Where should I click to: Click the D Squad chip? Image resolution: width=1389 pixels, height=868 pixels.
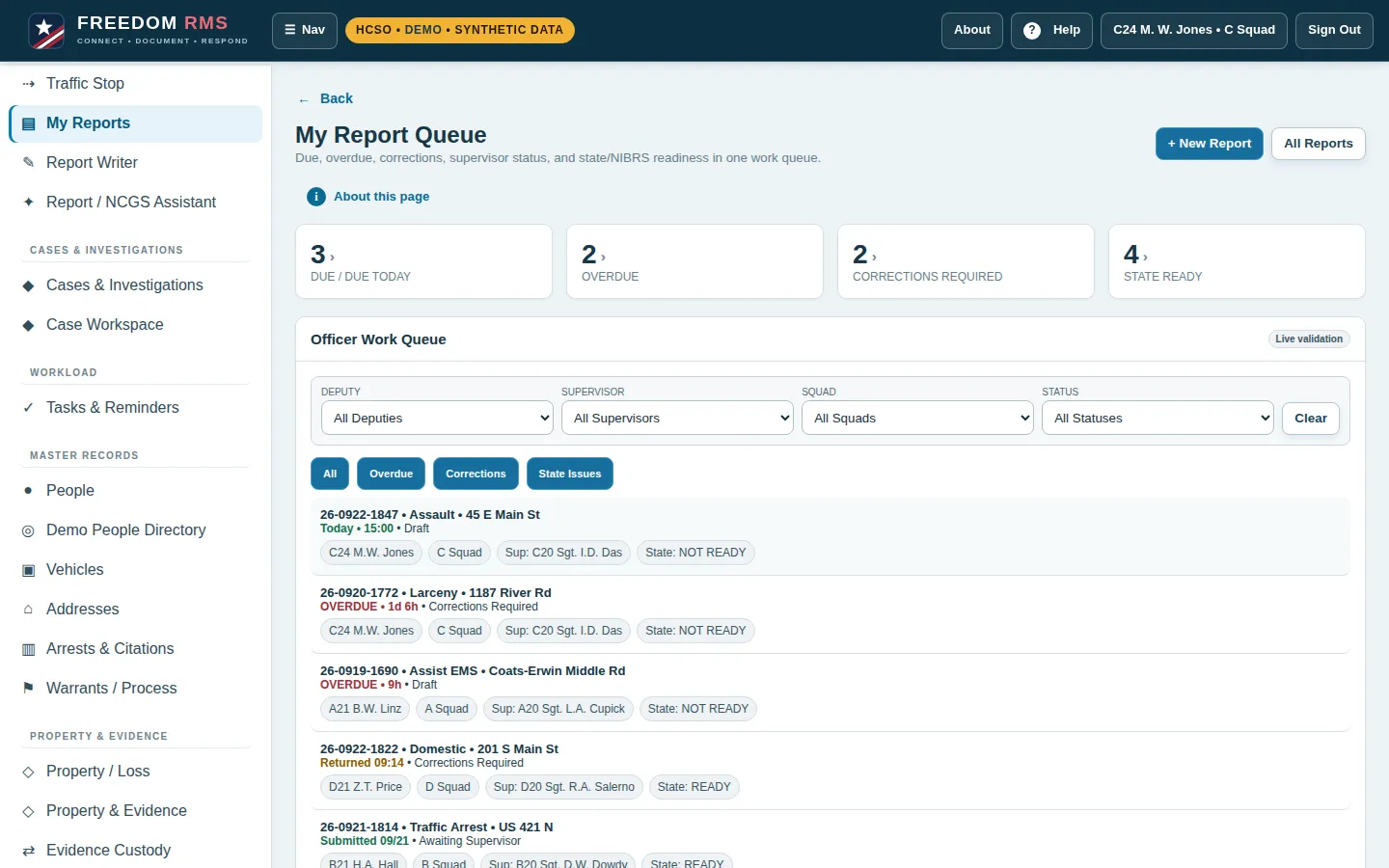coord(448,787)
